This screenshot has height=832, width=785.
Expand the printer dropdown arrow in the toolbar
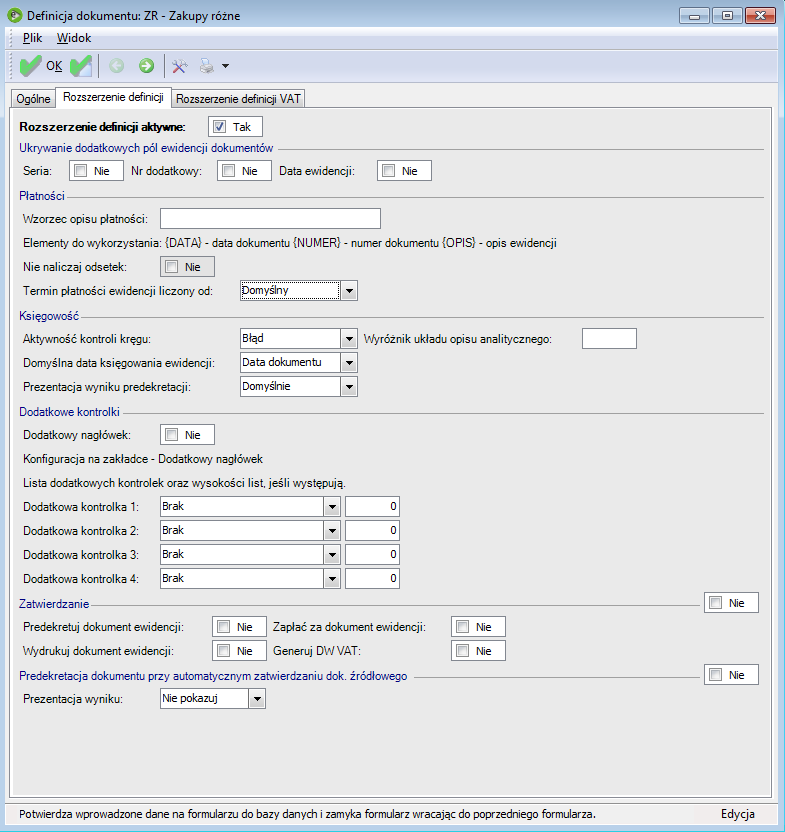(x=225, y=66)
